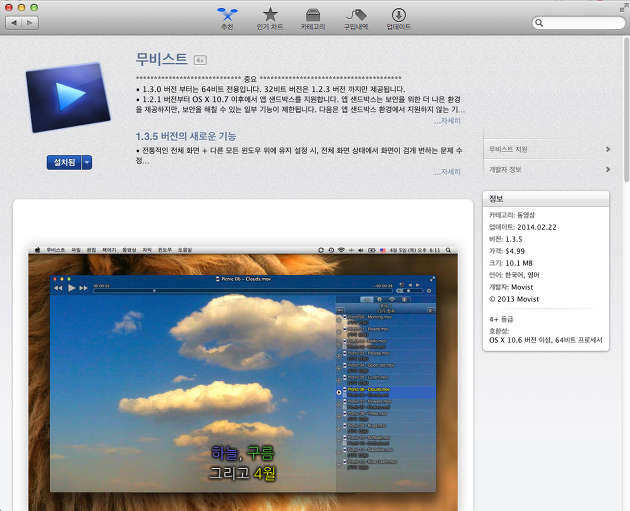Viewport: 630px width, 511px height.
Task: Click the App Store search field
Action: click(x=579, y=23)
